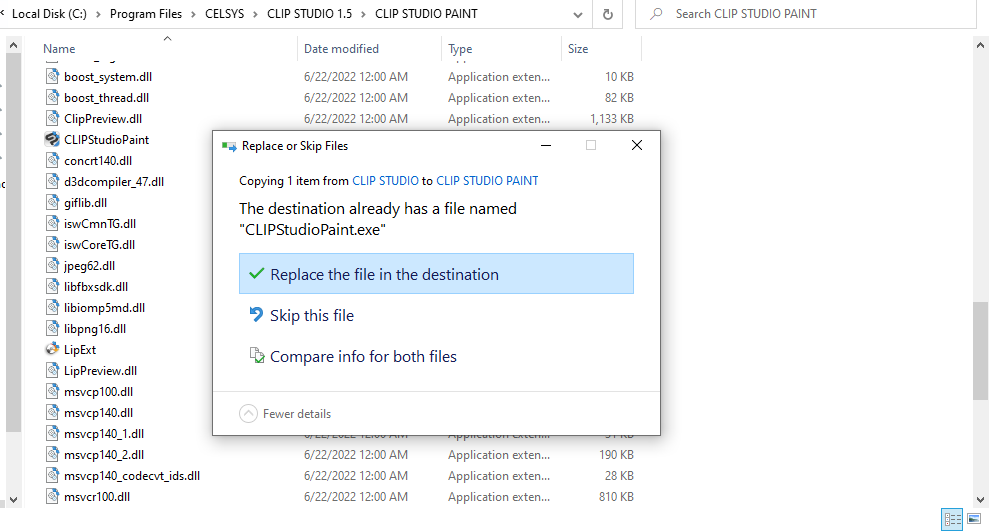Viewport: 989px width, 531px height.
Task: Click the file list scroll down arrow
Action: coord(980,499)
